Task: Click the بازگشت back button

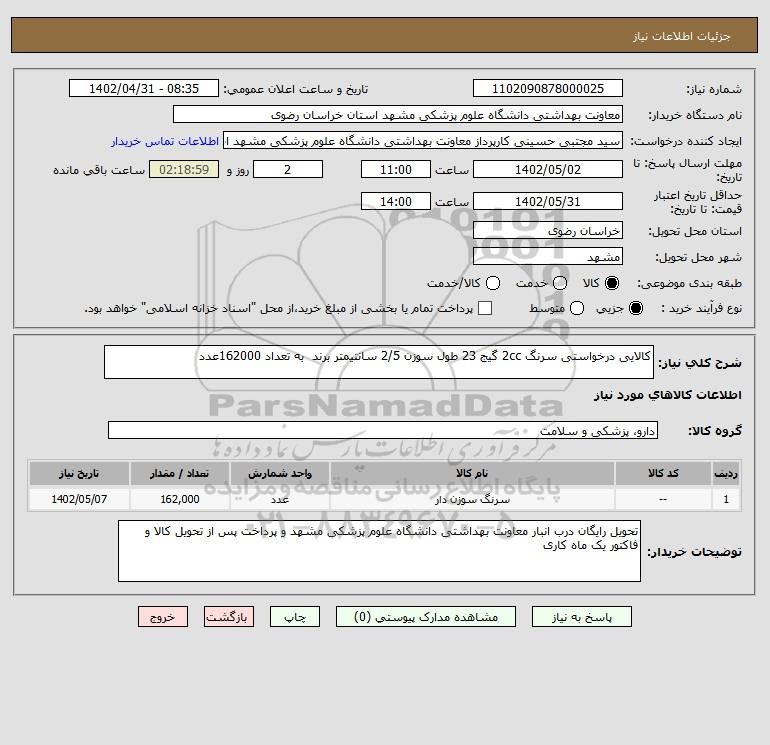Action: [229, 617]
